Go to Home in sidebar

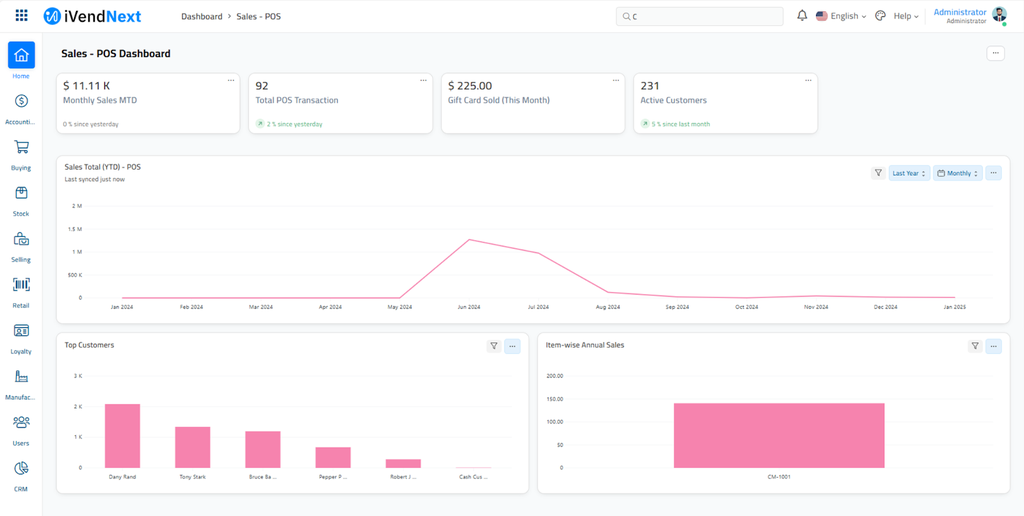[21, 55]
